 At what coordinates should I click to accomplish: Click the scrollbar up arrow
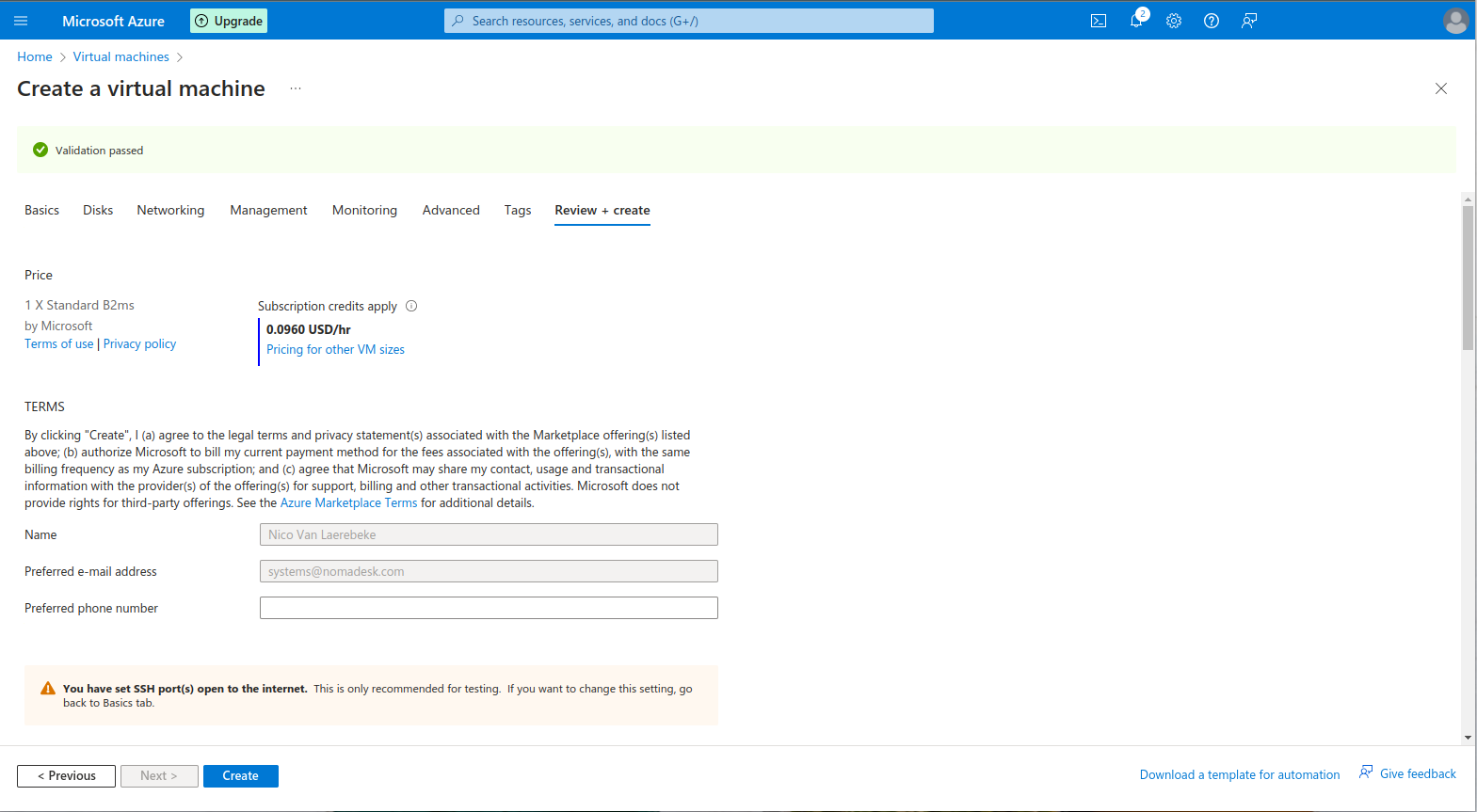1468,199
